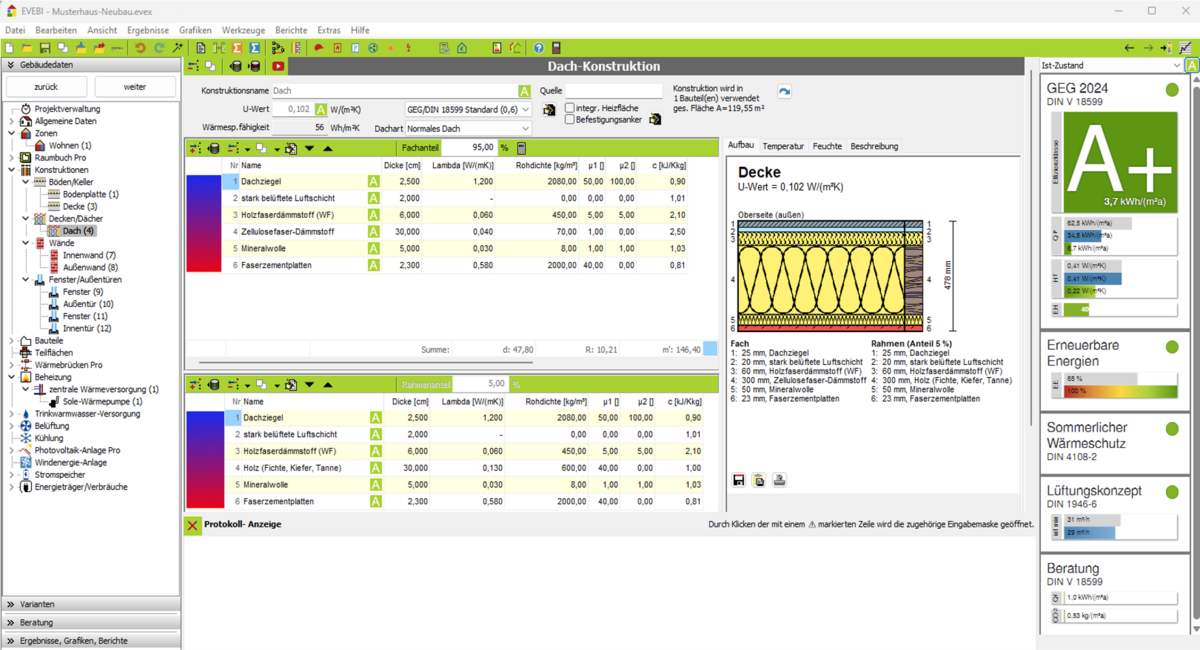Image resolution: width=1200 pixels, height=650 pixels.
Task: Open the Ist-Zustand variant dropdown
Action: click(1111, 65)
